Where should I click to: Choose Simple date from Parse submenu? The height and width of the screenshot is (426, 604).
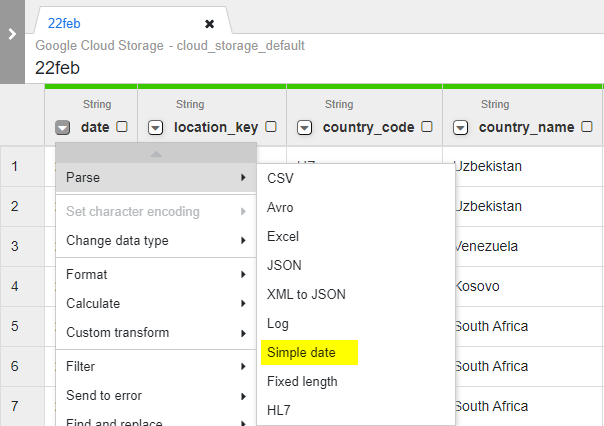[301, 352]
